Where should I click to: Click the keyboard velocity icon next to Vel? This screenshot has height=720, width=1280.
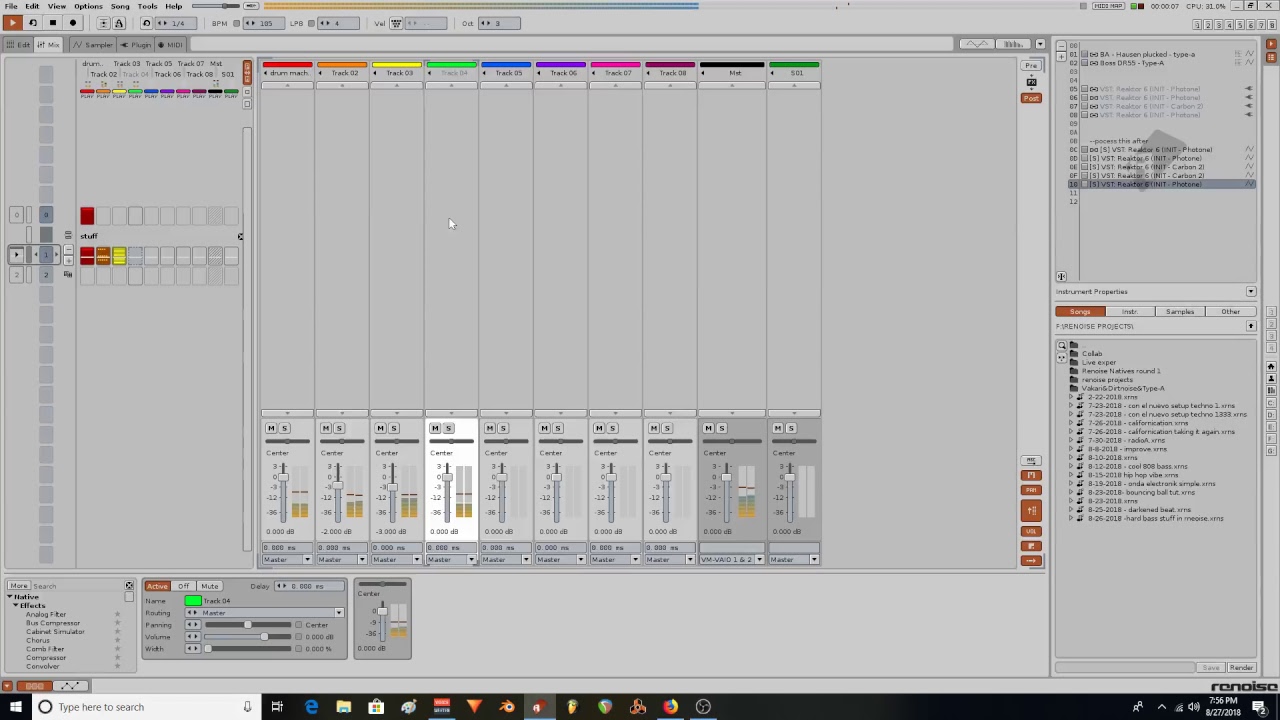tap(396, 23)
